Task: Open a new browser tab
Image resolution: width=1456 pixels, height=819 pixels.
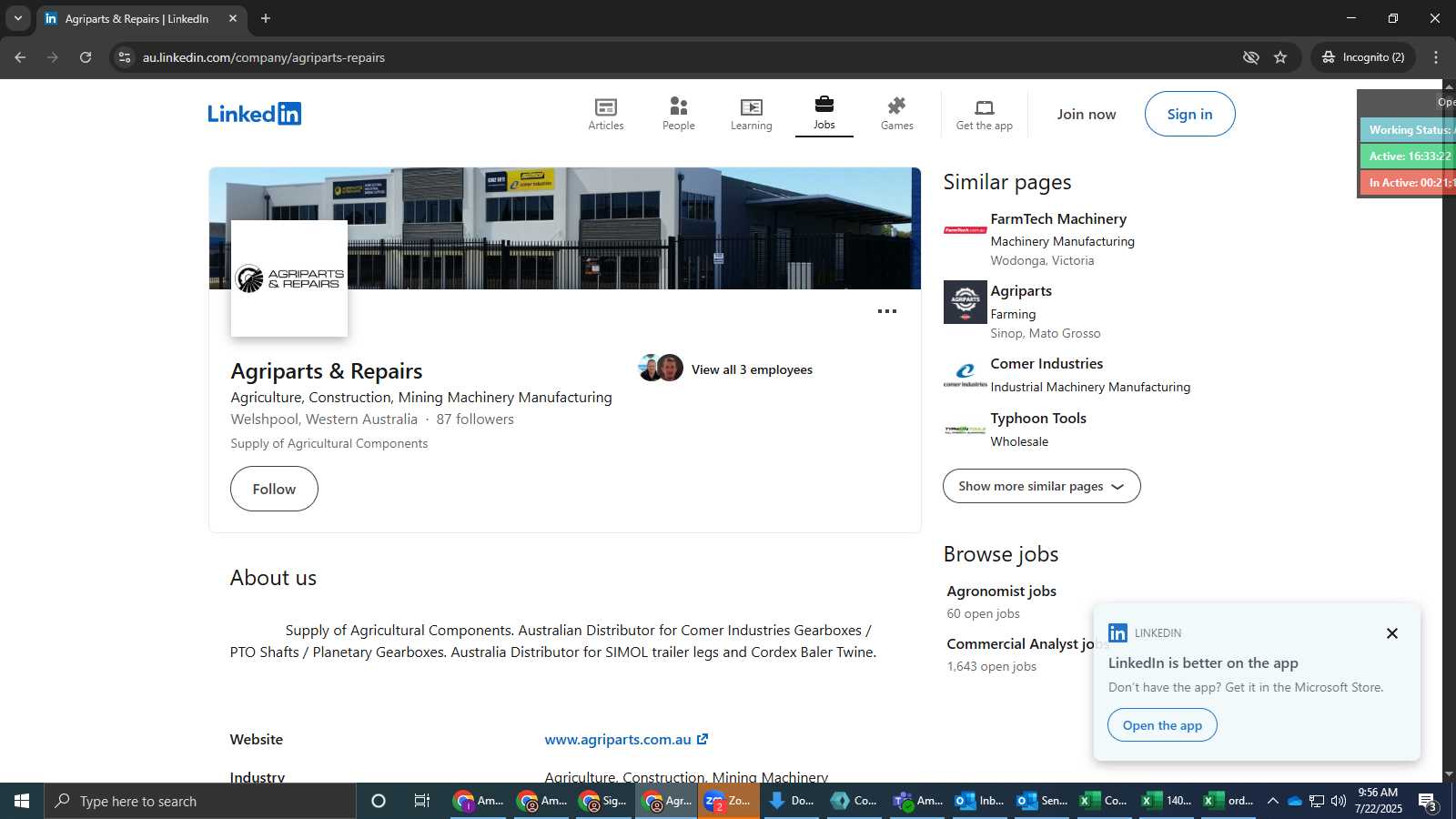Action: point(266,18)
